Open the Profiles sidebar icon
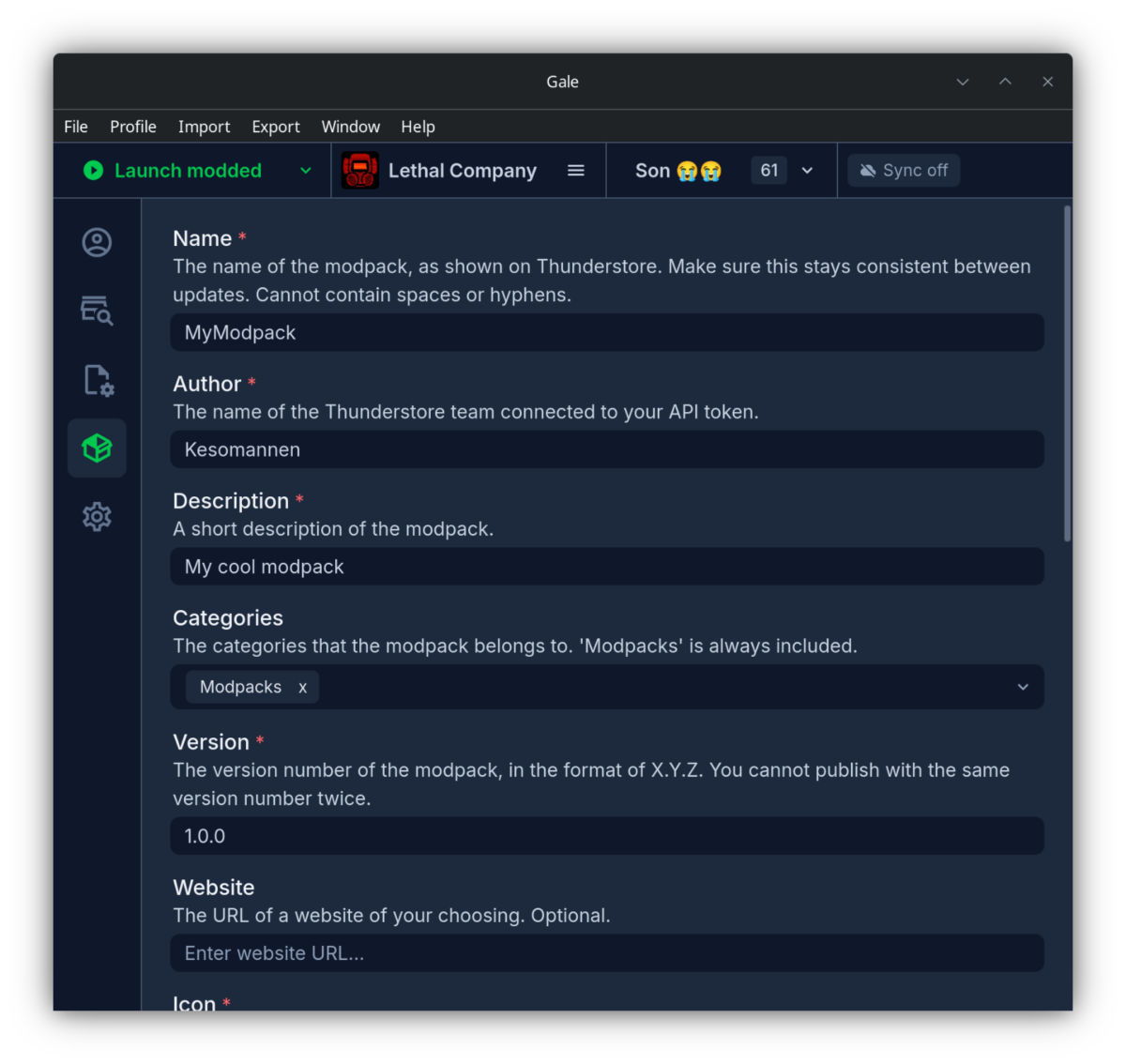1126x1064 pixels. [97, 243]
